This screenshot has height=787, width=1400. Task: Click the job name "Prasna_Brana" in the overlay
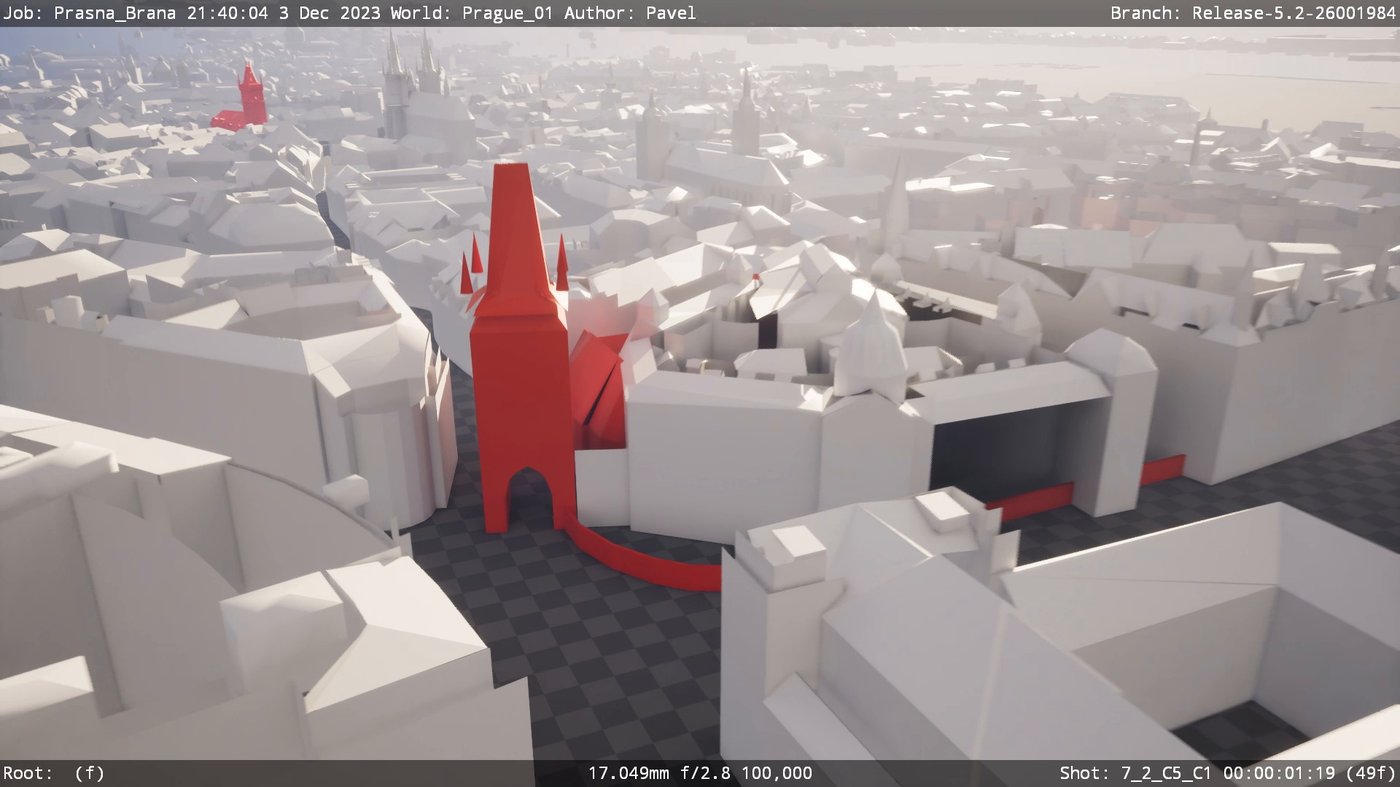[115, 13]
